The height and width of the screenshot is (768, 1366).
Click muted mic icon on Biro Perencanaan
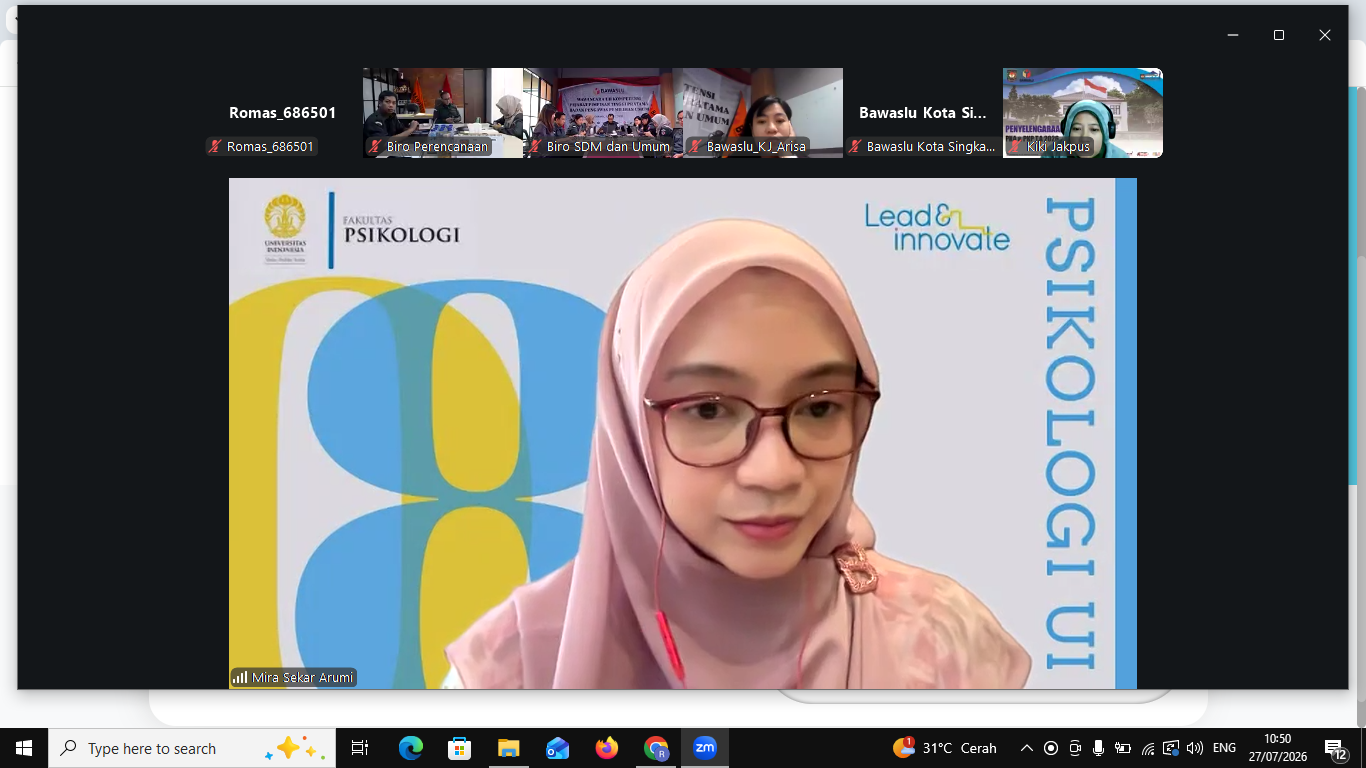pos(375,147)
